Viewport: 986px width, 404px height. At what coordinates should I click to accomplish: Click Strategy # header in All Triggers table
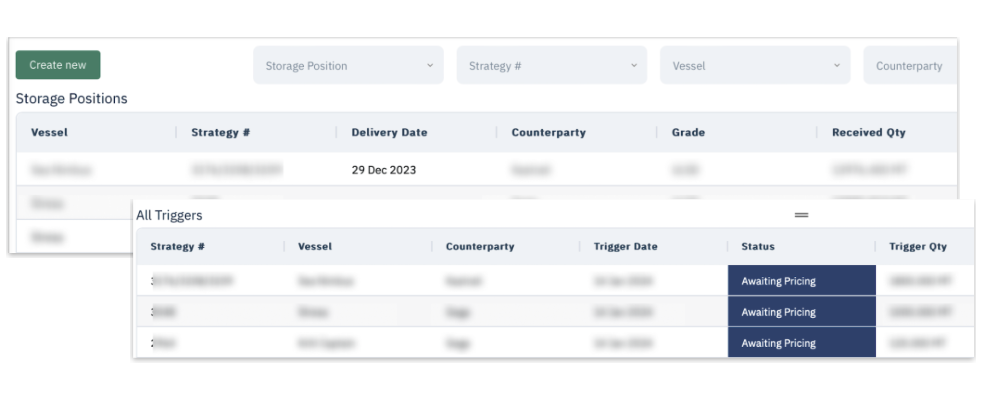(x=178, y=246)
